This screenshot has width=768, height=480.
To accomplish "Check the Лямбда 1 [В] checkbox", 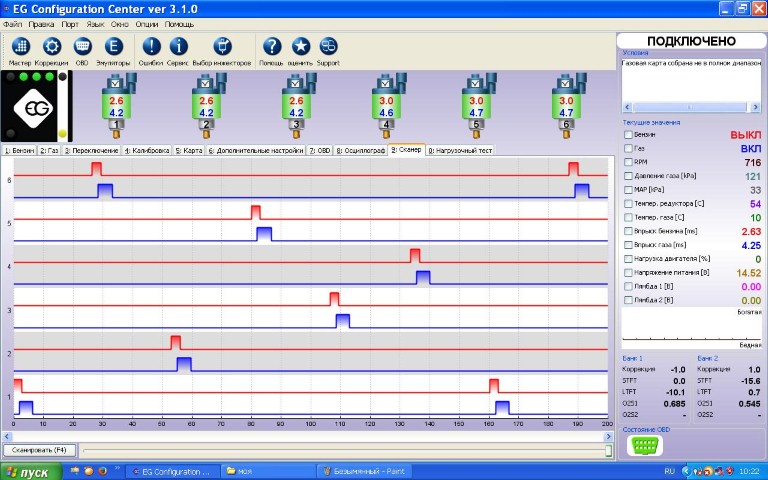I will pyautogui.click(x=628, y=286).
